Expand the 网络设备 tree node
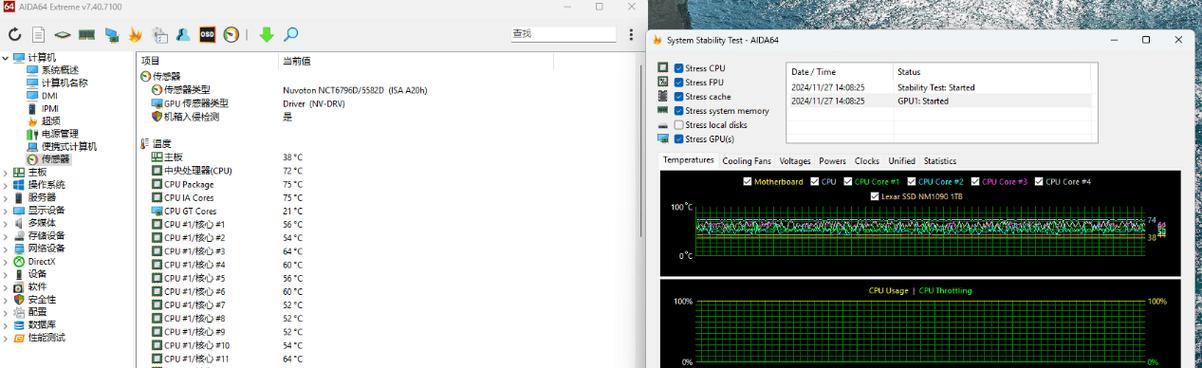Viewport: 1202px width, 368px height. point(6,249)
